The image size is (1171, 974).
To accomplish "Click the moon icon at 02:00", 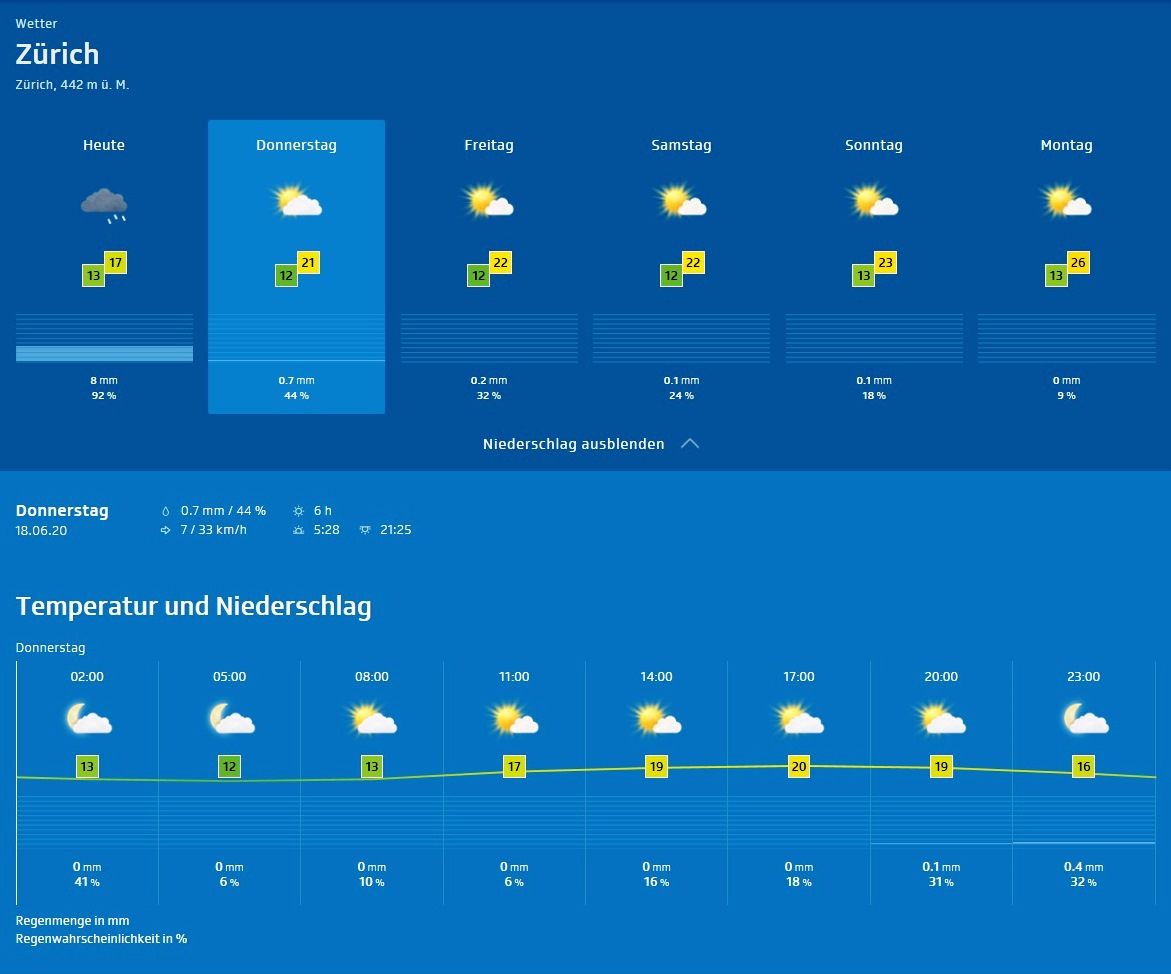I will (87, 719).
